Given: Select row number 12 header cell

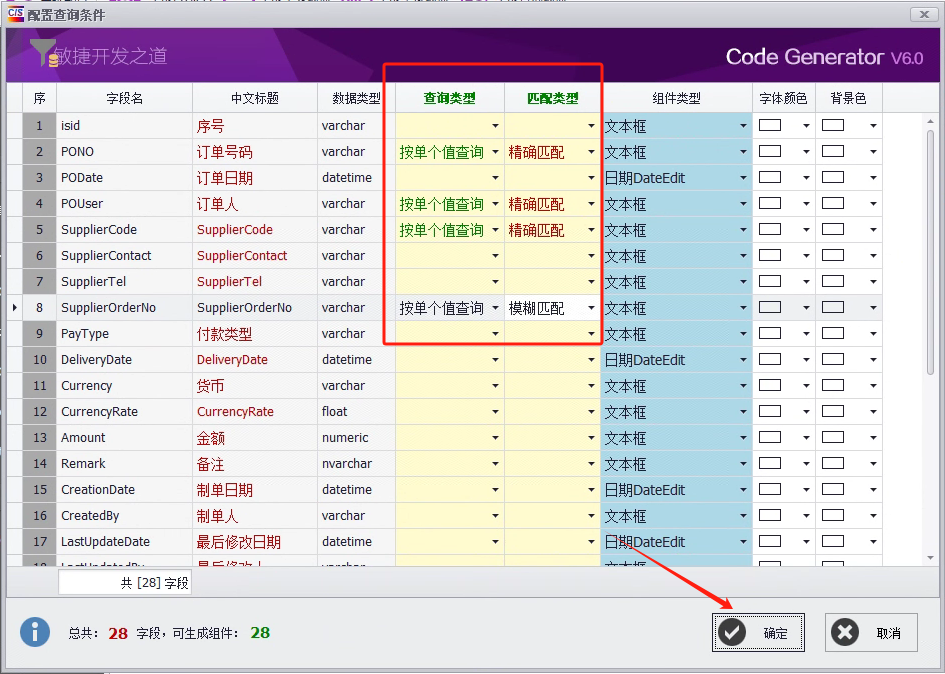Looking at the screenshot, I should coord(39,412).
